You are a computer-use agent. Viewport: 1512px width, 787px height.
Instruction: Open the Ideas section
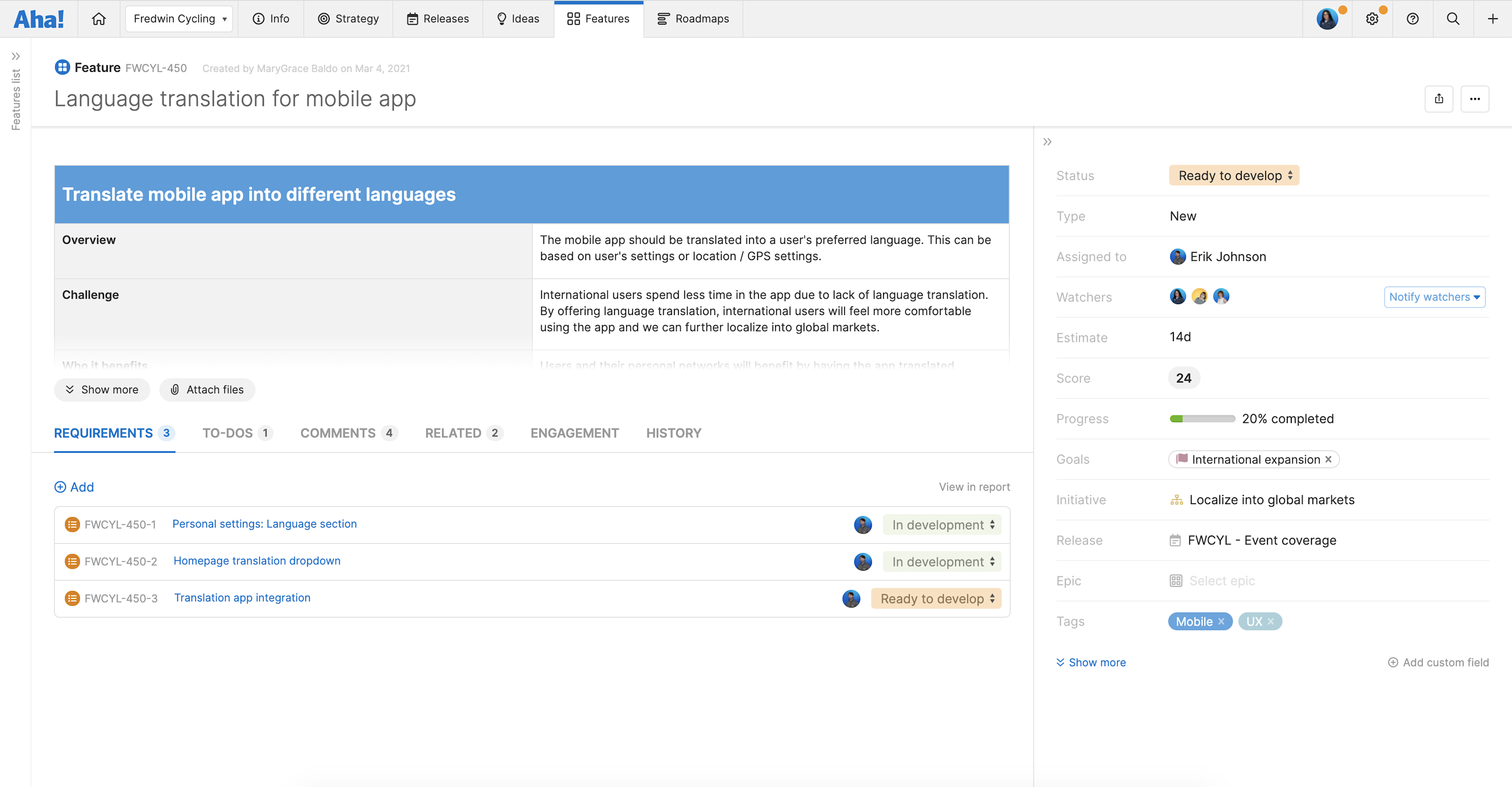518,18
